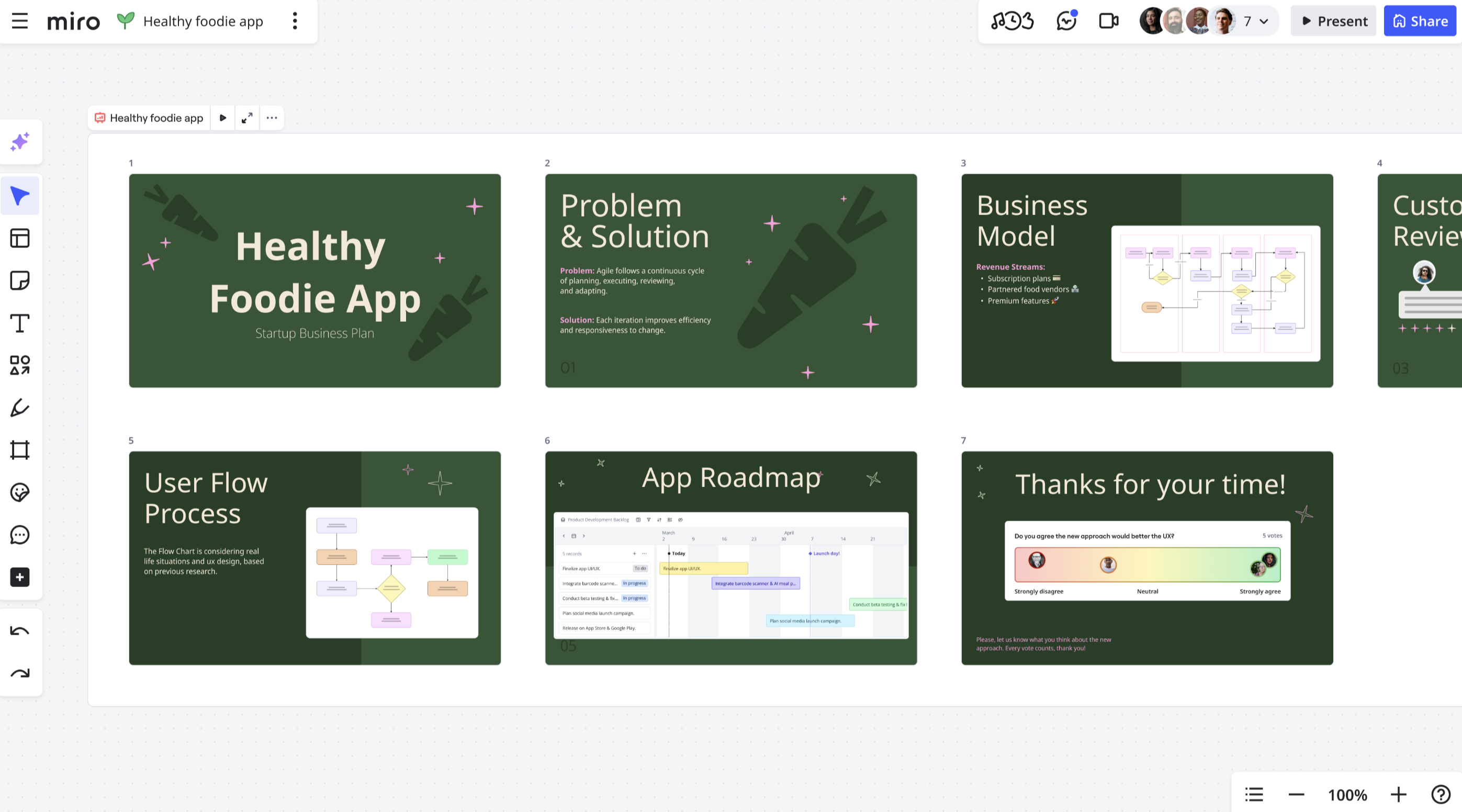Select the sticky note tool

click(x=20, y=280)
